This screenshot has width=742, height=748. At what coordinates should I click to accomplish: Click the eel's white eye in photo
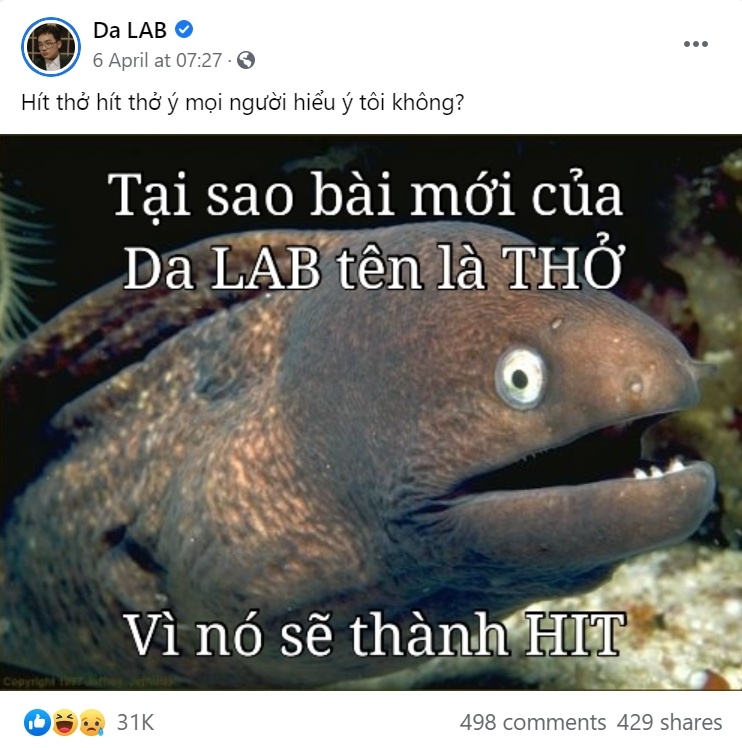coord(520,378)
